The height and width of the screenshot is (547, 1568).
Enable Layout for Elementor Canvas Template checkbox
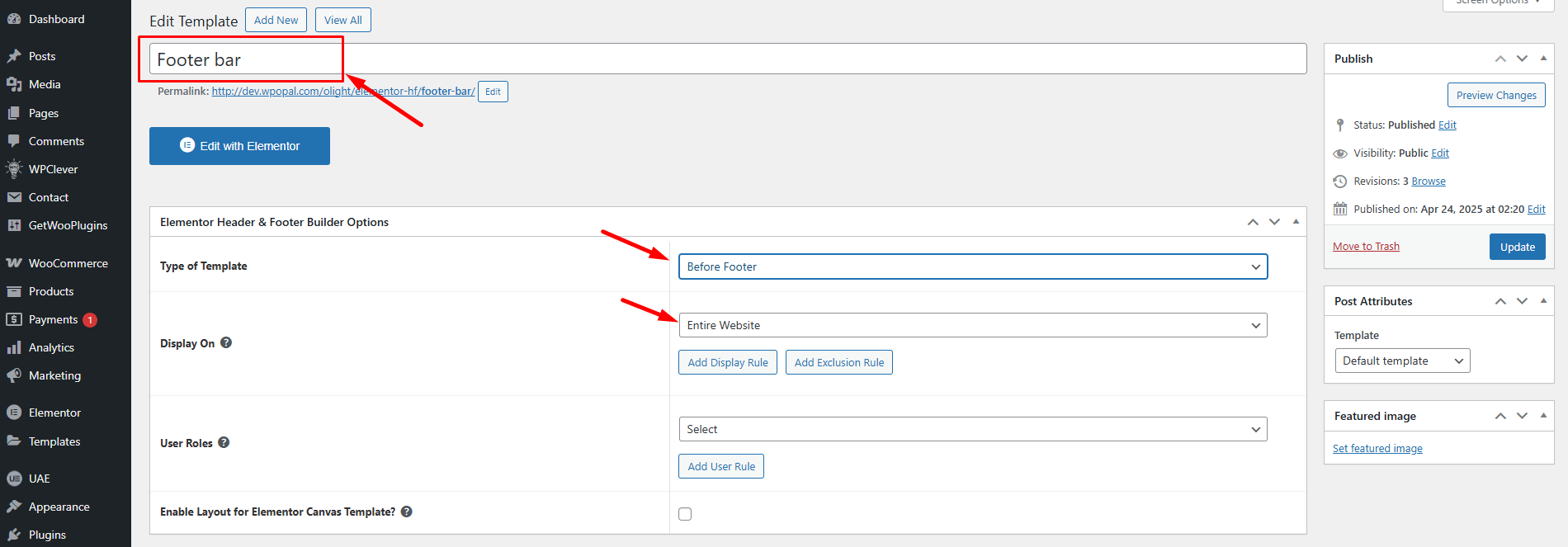click(x=685, y=514)
